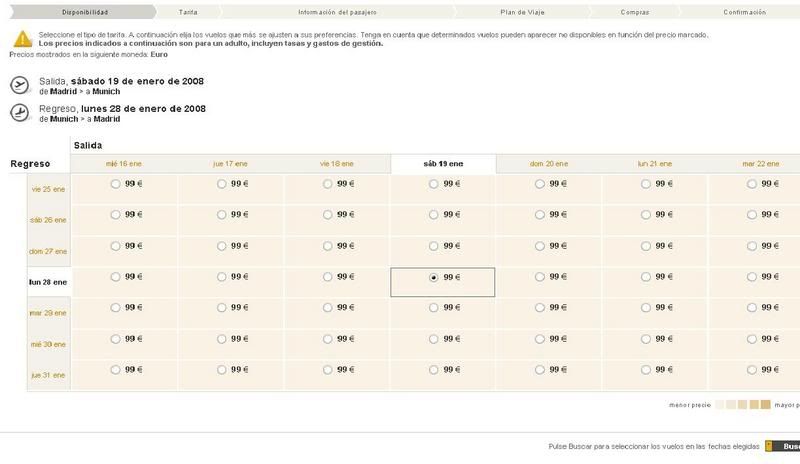Click the Salida table heading
Image resolution: width=800 pixels, height=464 pixels.
point(88,145)
